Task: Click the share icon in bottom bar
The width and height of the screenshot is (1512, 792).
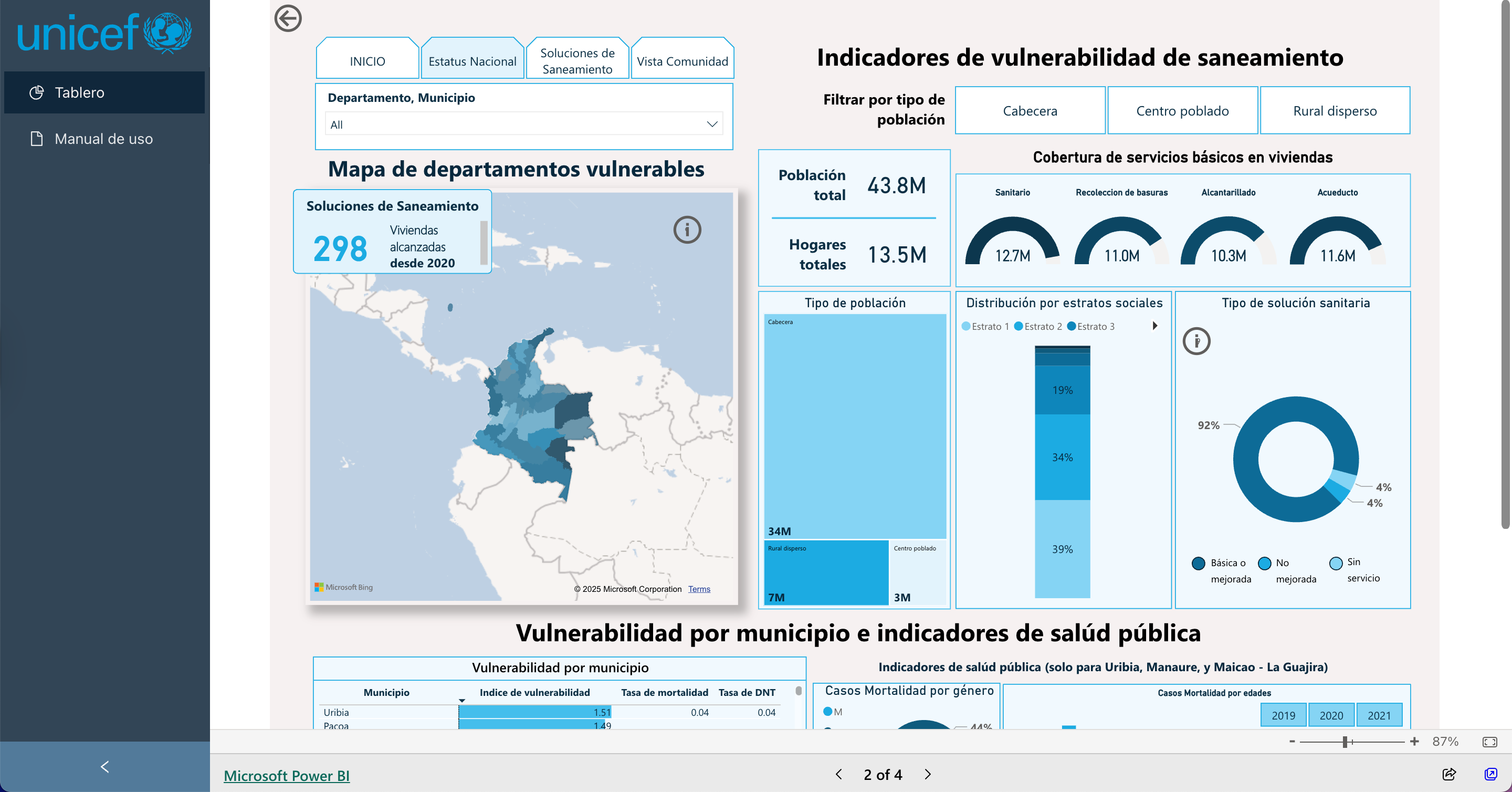Action: click(1448, 774)
